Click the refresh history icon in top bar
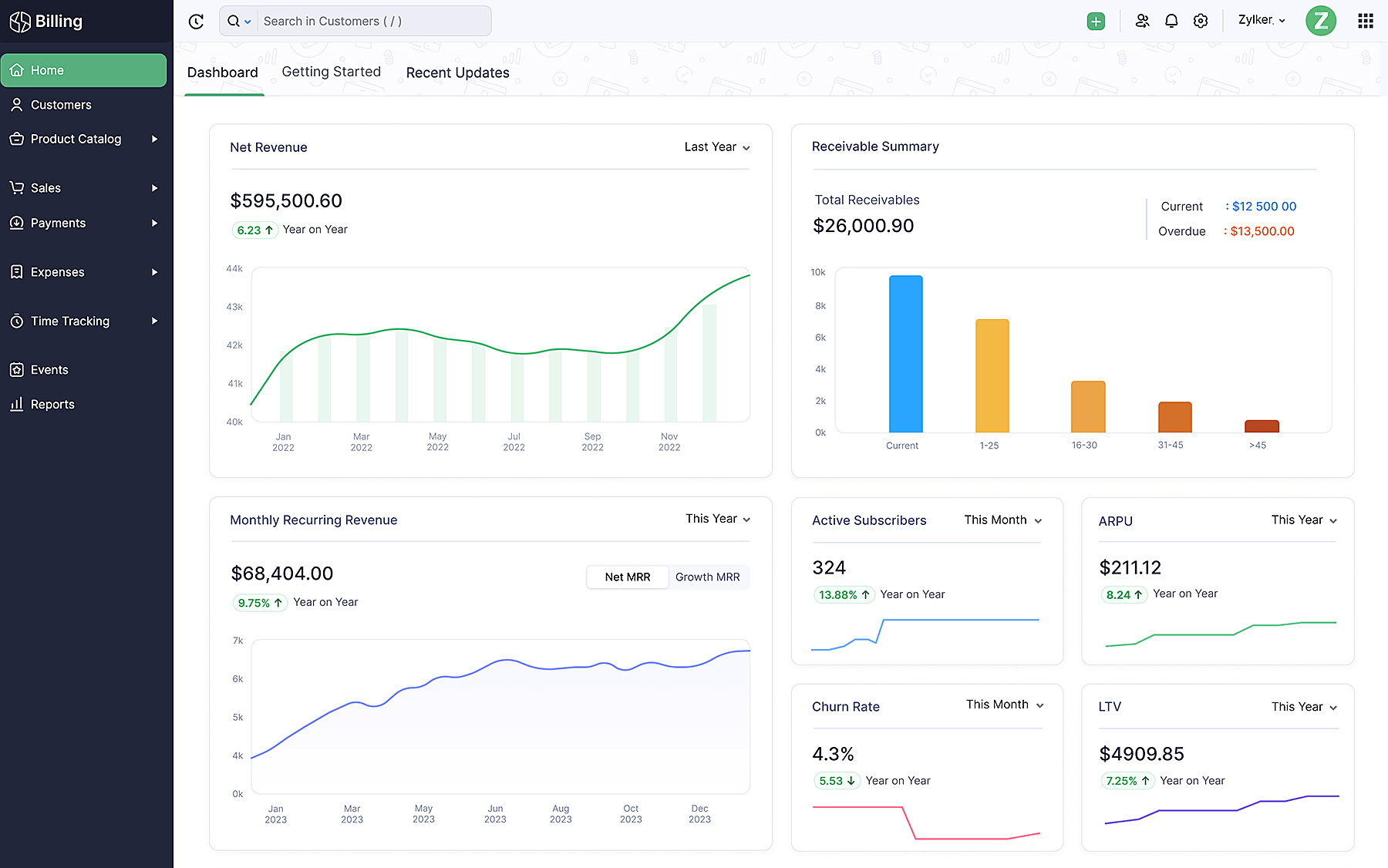 (196, 22)
